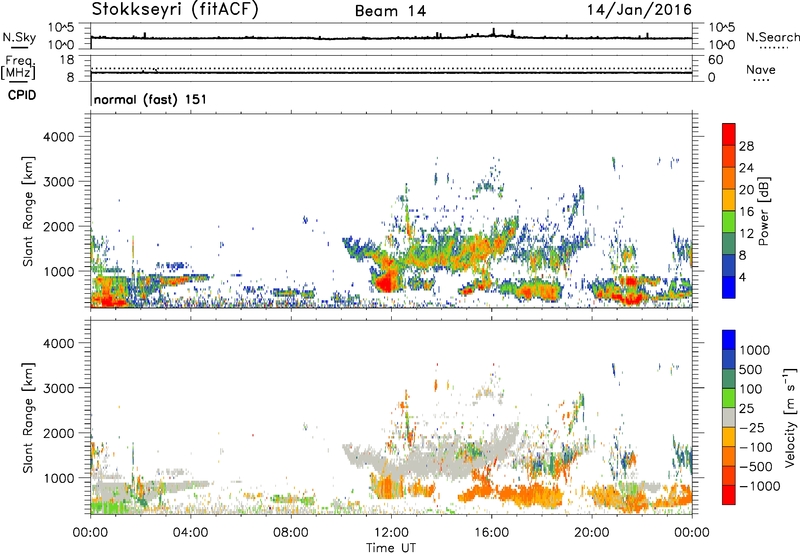Click the '60' right Nave axis label

pyautogui.click(x=715, y=60)
